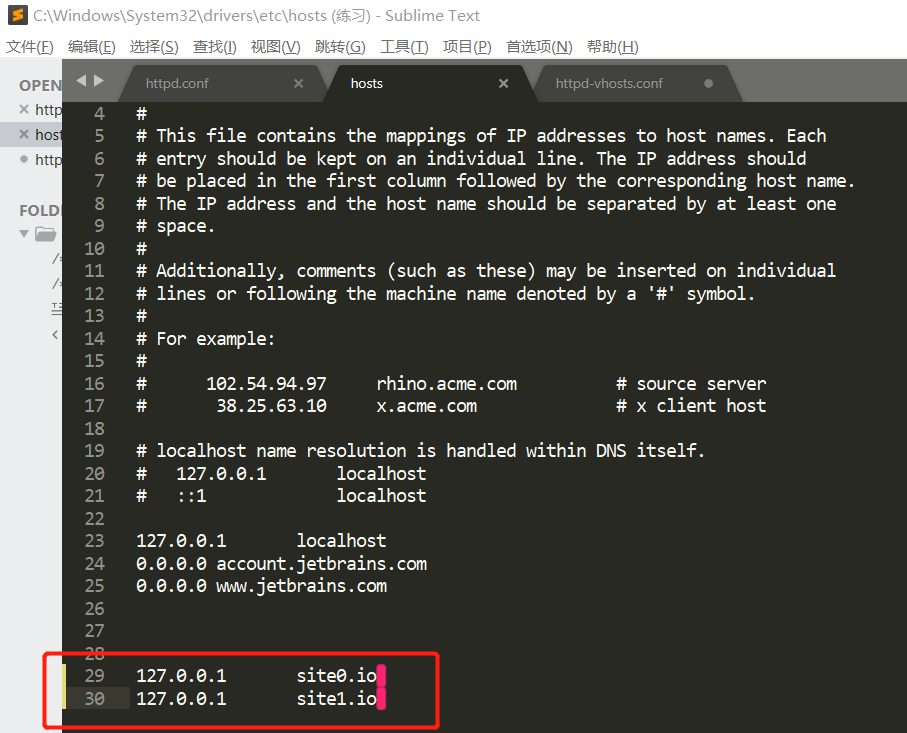Click the folder icon in sidebar
This screenshot has height=733, width=907.
pos(45,234)
